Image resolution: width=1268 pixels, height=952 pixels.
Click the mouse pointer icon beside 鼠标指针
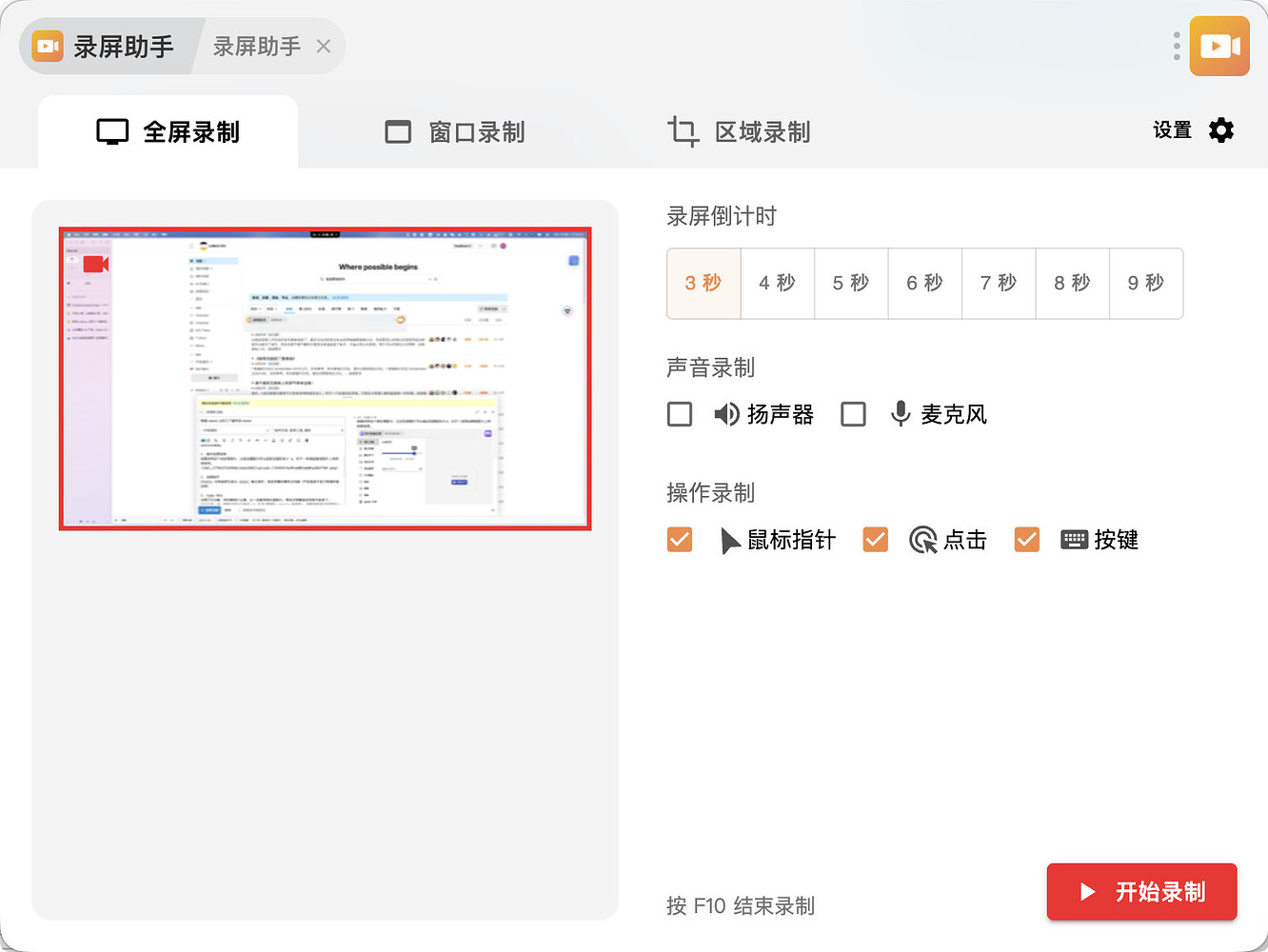(730, 541)
